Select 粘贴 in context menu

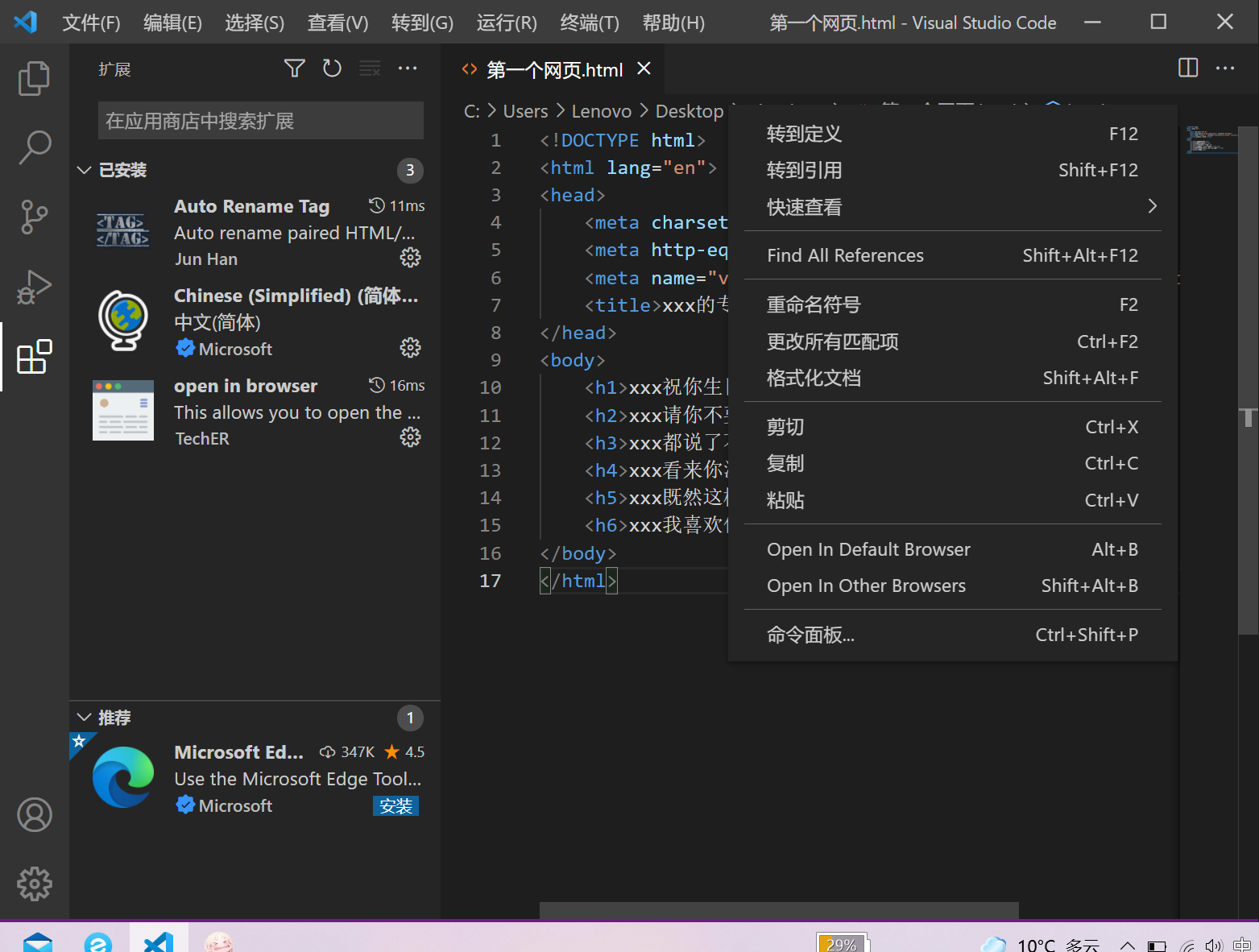click(x=953, y=500)
